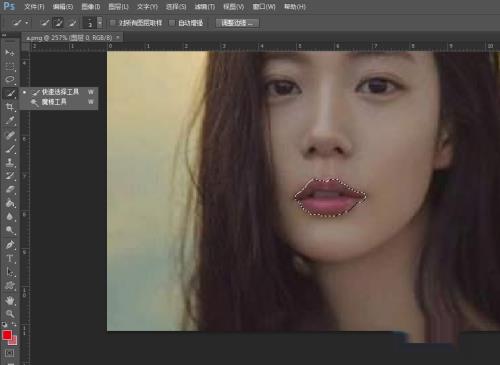Image resolution: width=500 pixels, height=365 pixels.
Task: Click the 调整边缘 button
Action: point(237,23)
